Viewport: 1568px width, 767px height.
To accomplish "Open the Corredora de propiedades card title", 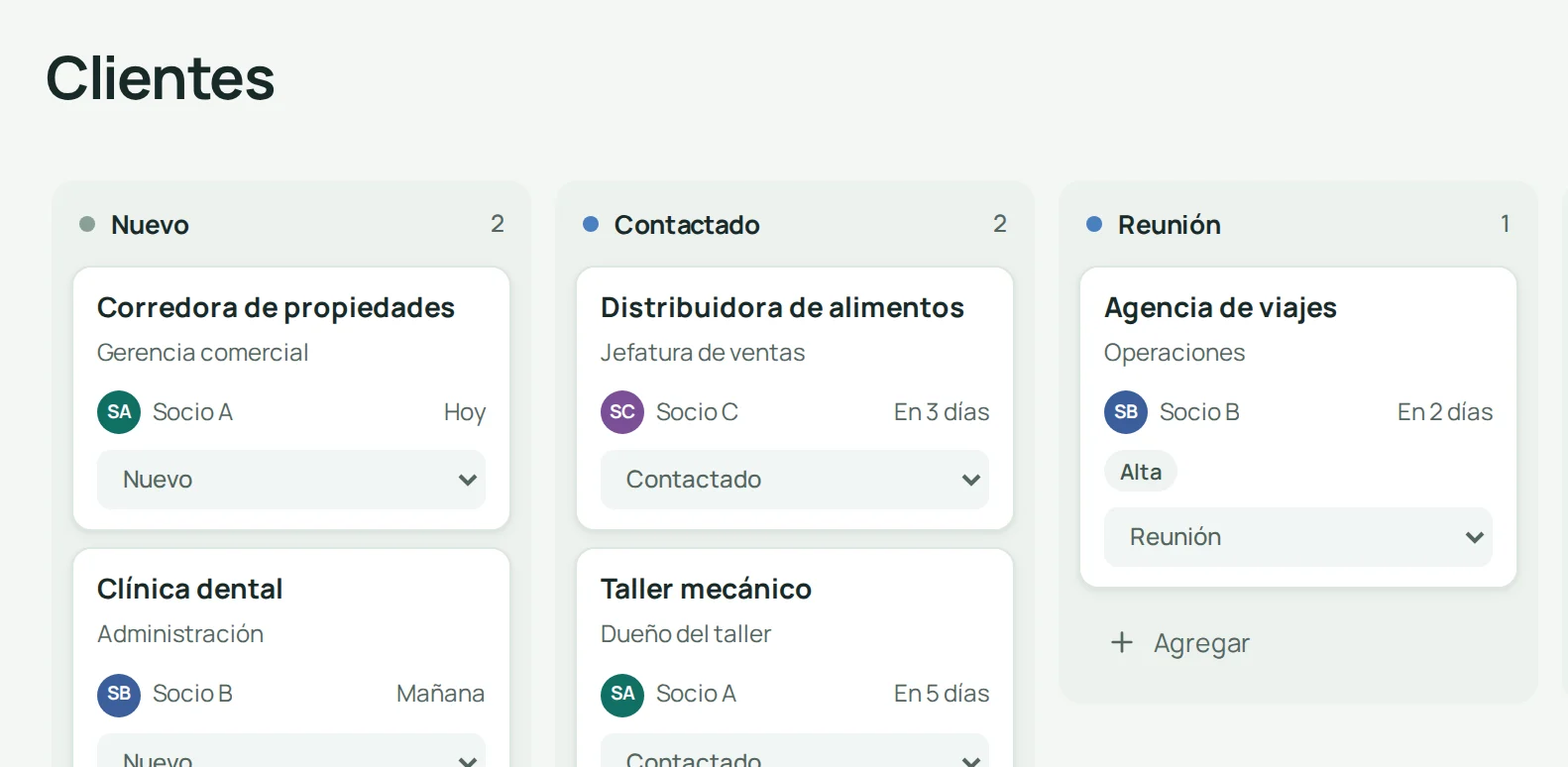I will click(276, 308).
